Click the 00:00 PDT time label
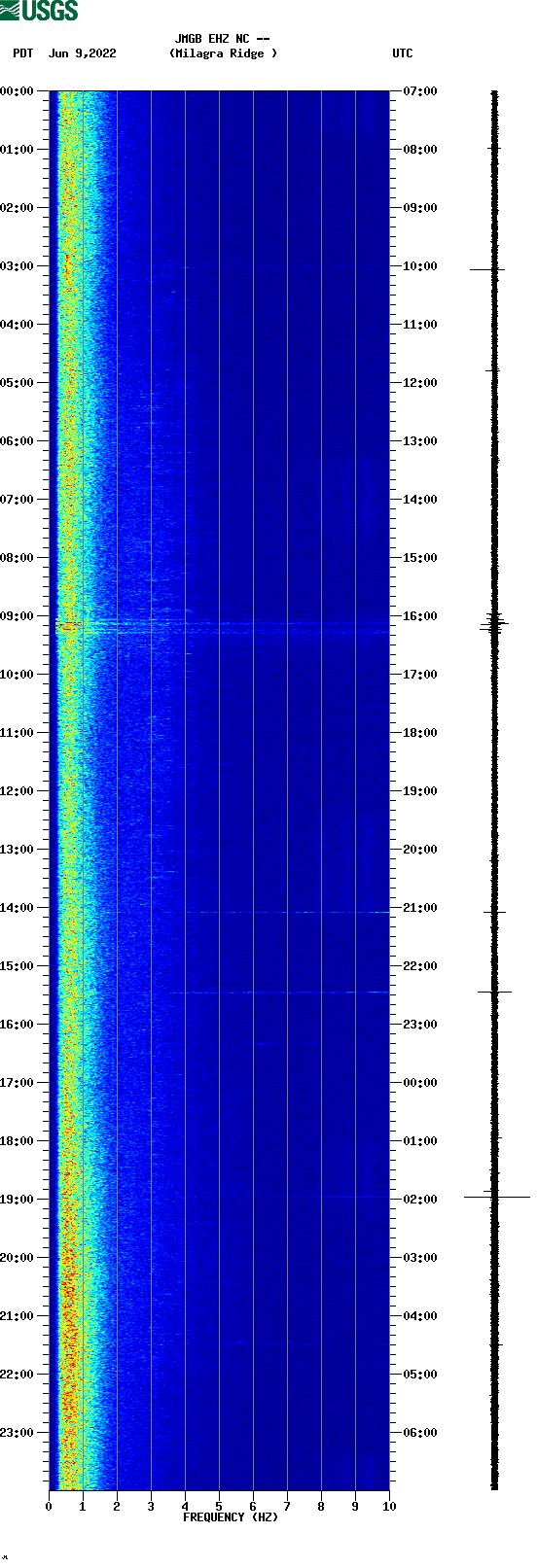The height and width of the screenshot is (1568, 537). coord(18,91)
